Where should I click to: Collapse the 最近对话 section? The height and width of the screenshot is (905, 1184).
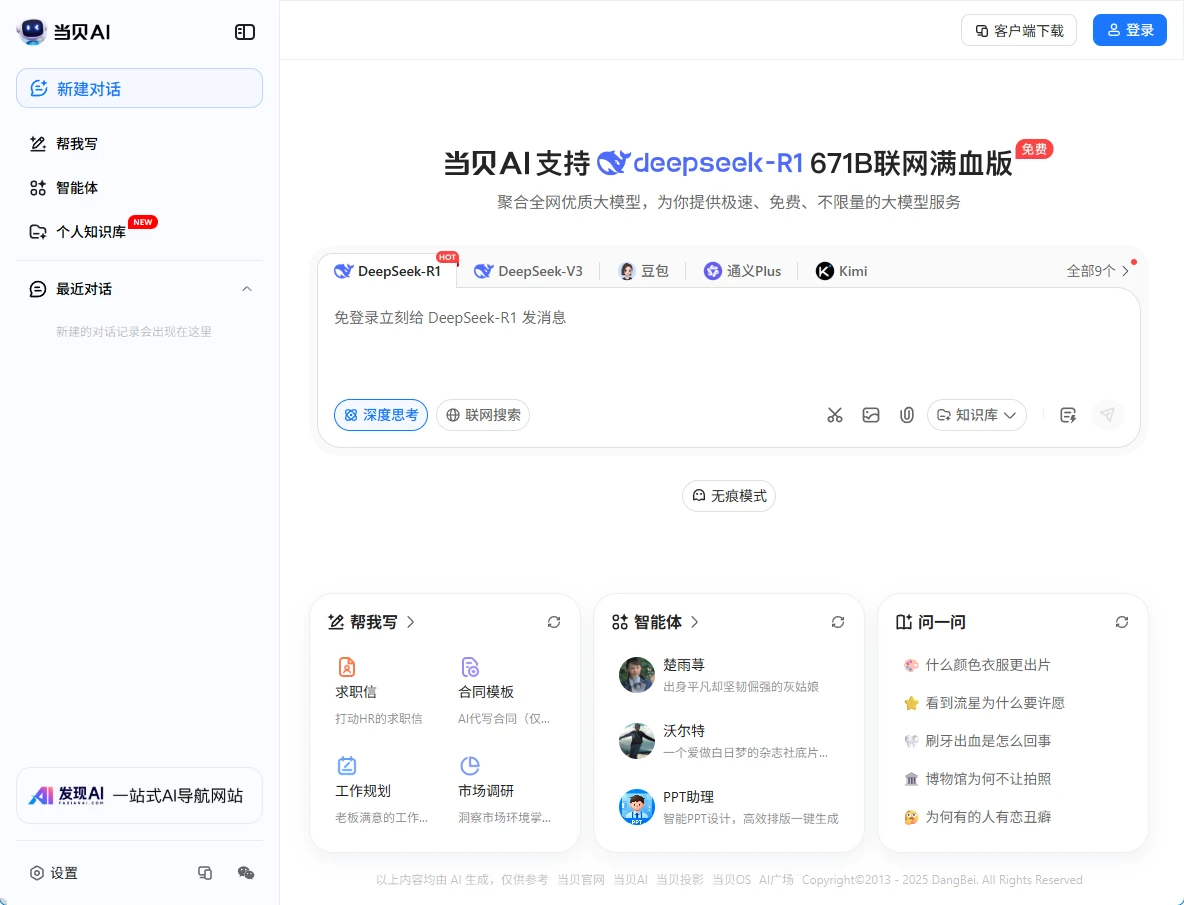pyautogui.click(x=247, y=289)
